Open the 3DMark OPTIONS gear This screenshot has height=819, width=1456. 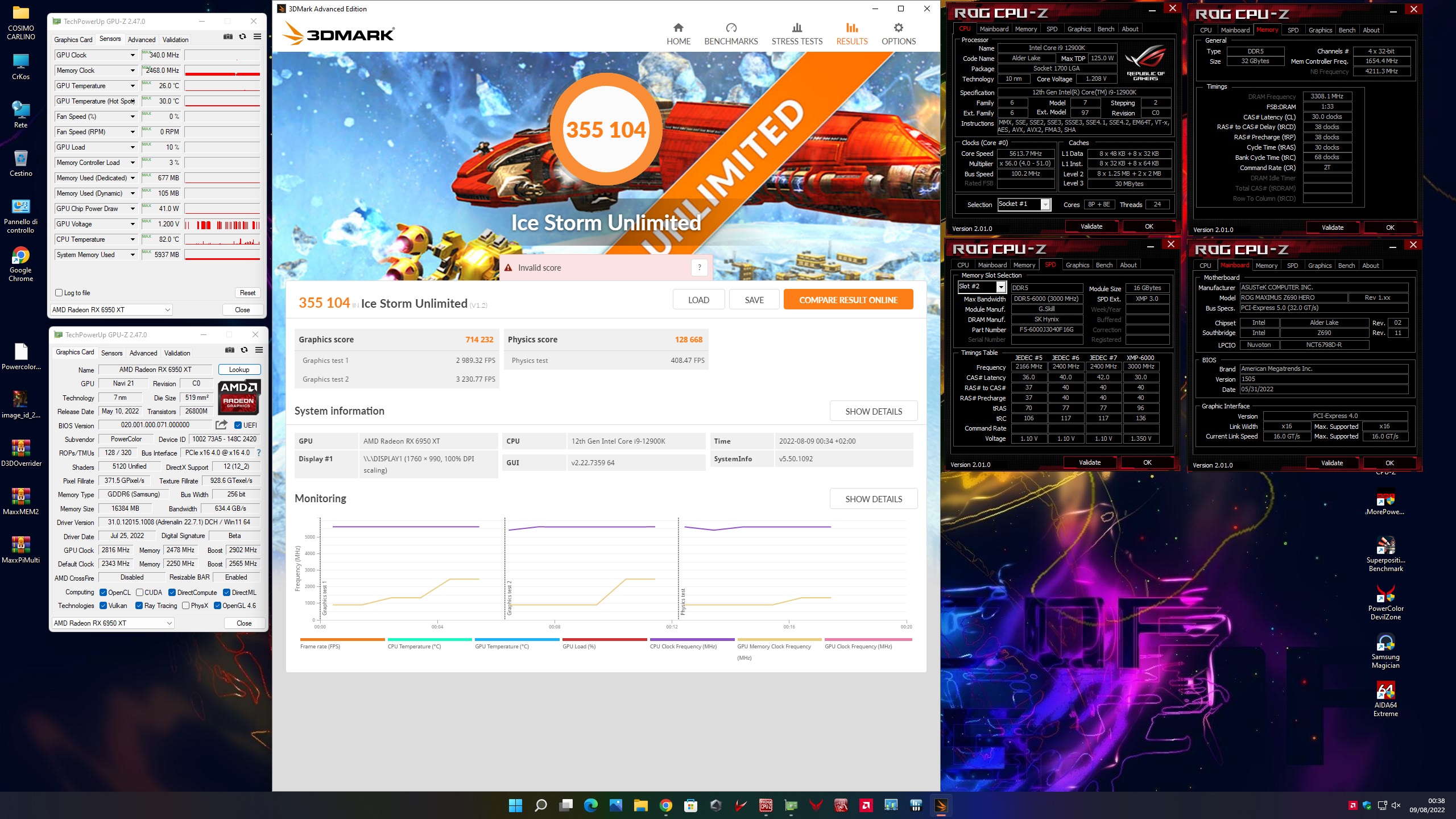click(898, 34)
